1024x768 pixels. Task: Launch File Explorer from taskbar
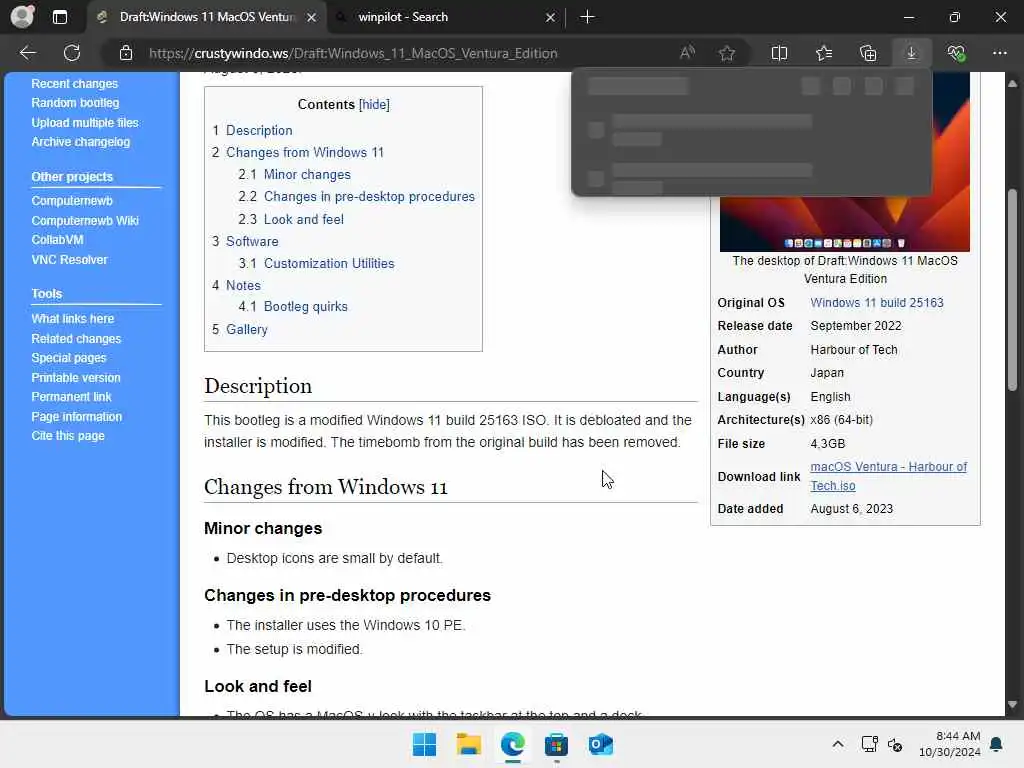pos(468,744)
